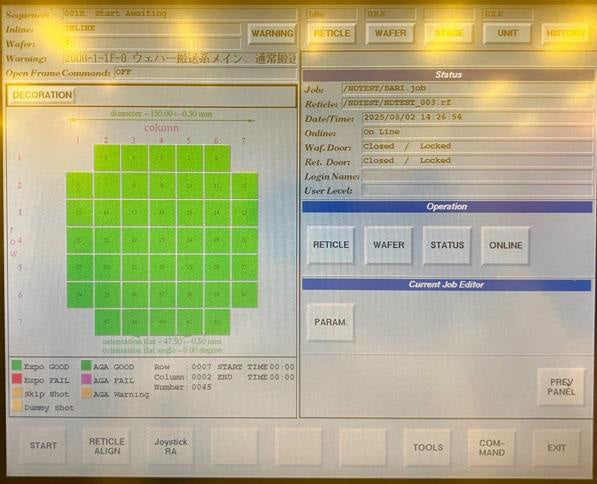Click the Reticle file path field
Screen dimensions: 597x484
467,103
